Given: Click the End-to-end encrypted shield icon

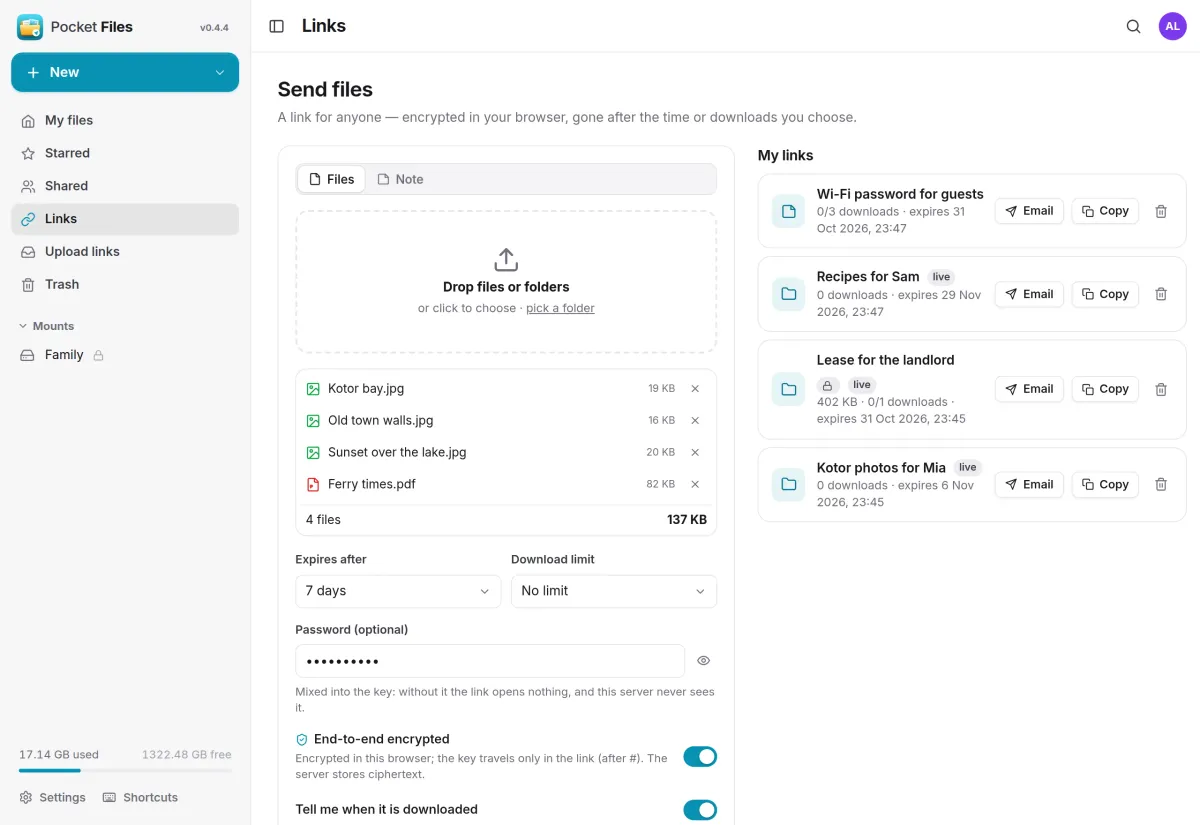Looking at the screenshot, I should point(302,739).
